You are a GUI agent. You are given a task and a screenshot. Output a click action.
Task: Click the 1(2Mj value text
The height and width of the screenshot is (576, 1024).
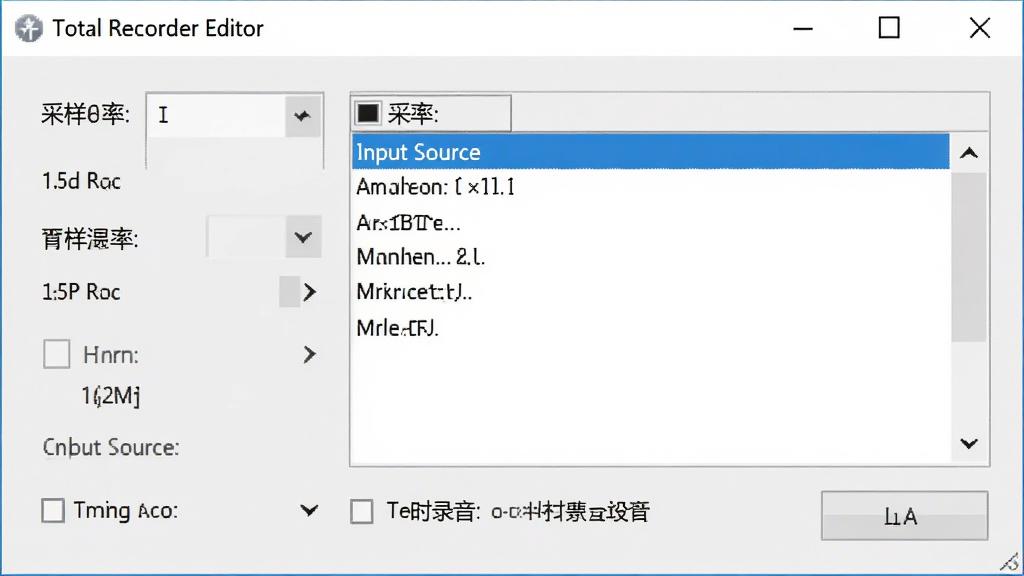(110, 396)
